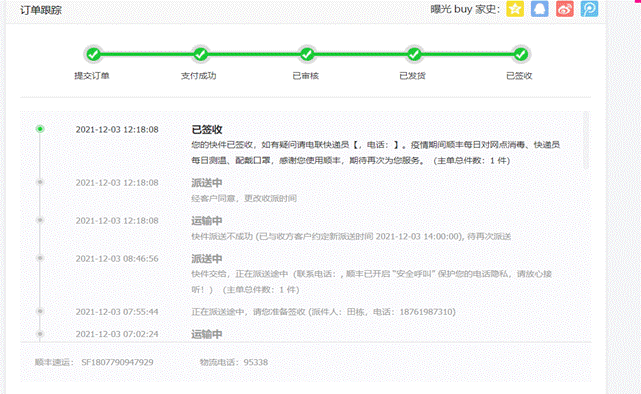Screen dimensions: 641x394
Task: Click the timestamp 2021-12-03 07:55:44
Action: click(x=117, y=312)
